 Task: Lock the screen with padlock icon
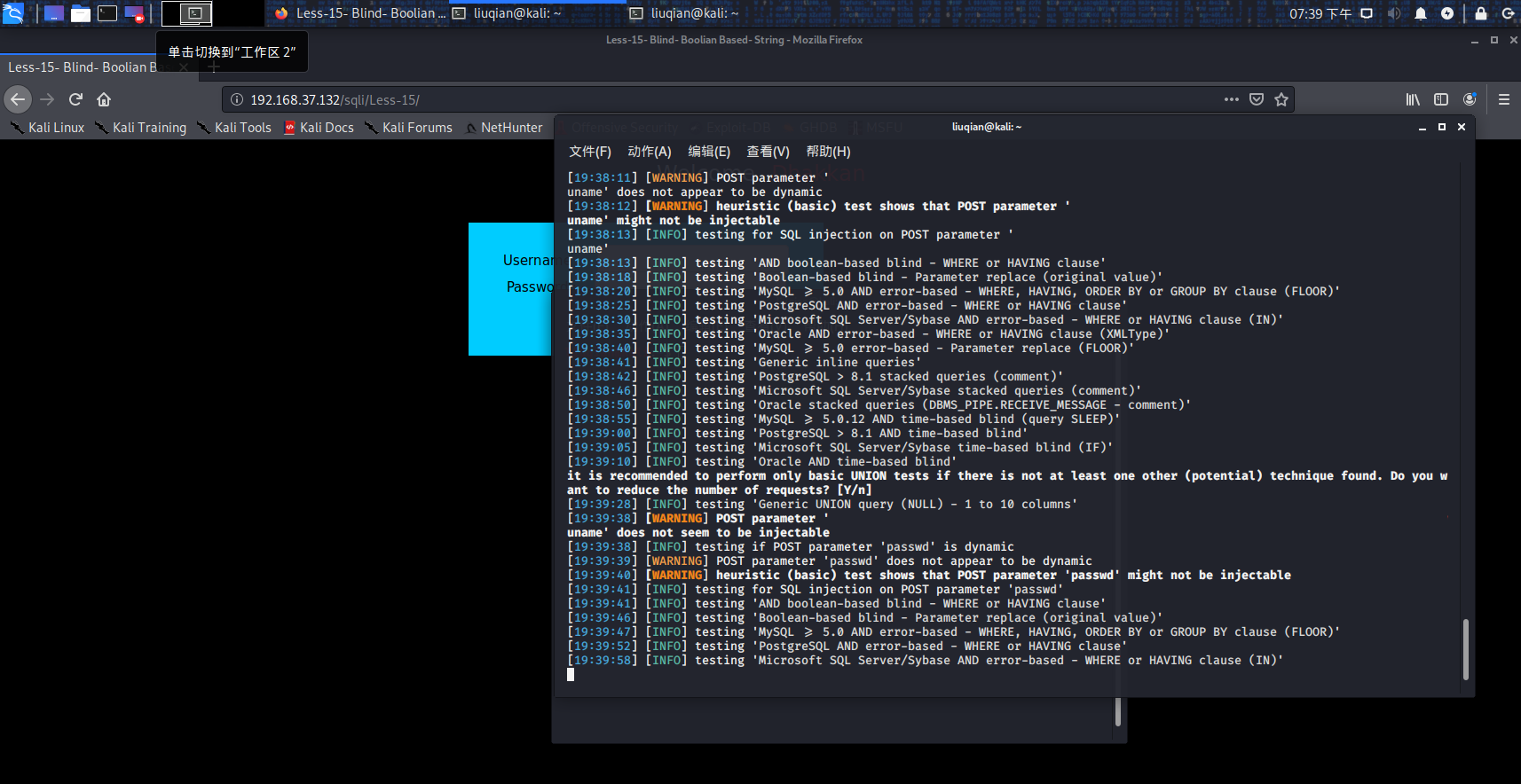(1481, 13)
